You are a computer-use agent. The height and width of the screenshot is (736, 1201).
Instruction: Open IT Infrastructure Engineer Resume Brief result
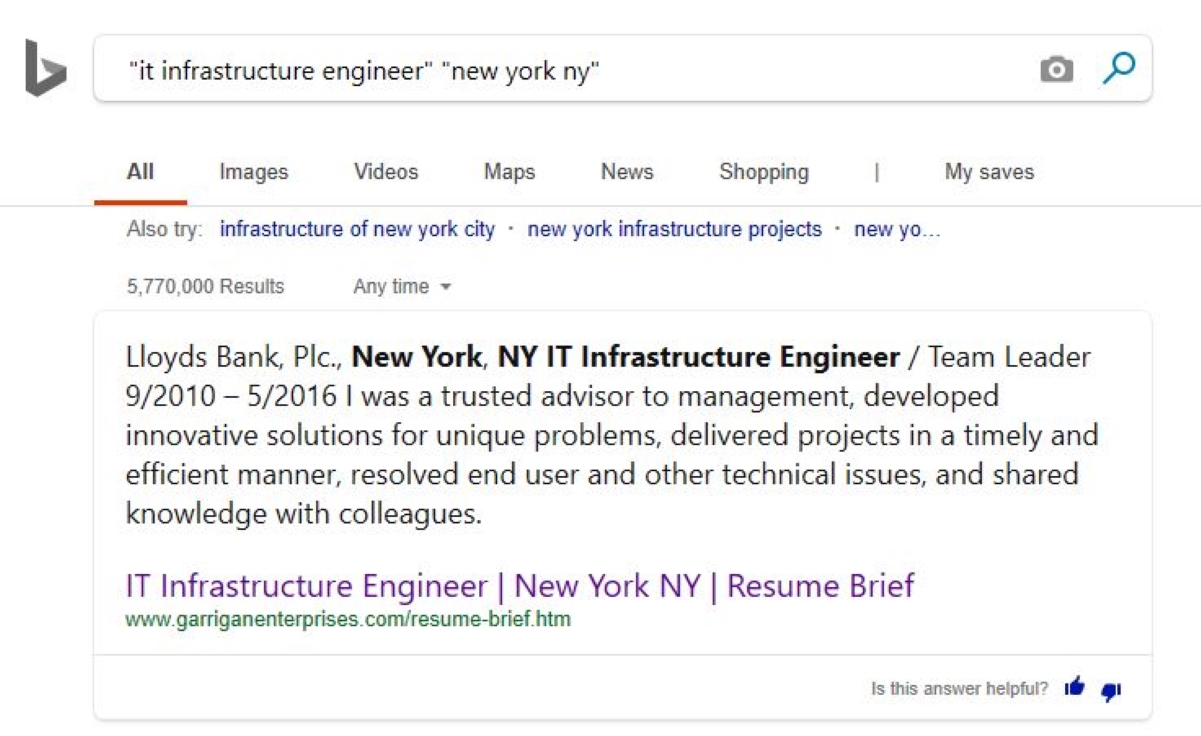[520, 585]
